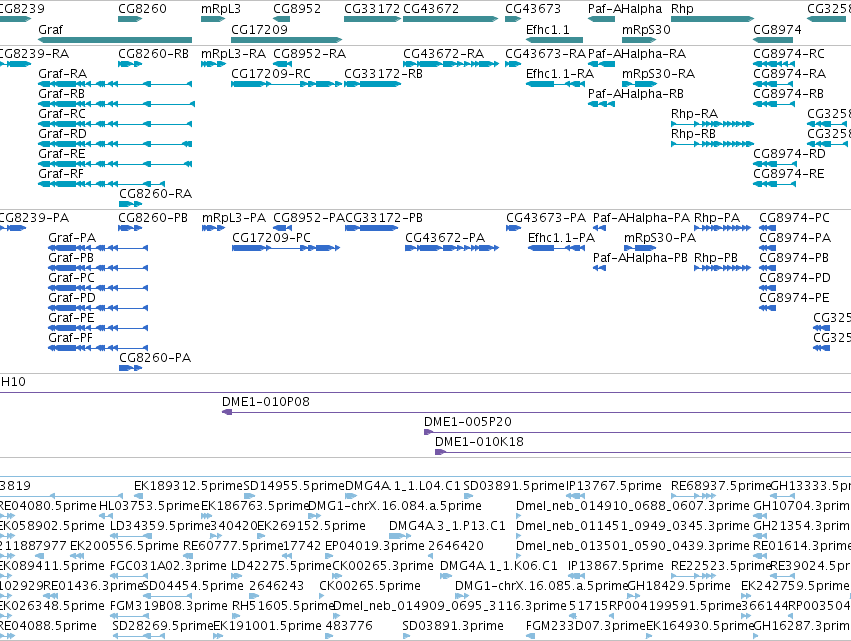Open the CG8974-PD protein label
851x641 pixels.
pos(795,278)
